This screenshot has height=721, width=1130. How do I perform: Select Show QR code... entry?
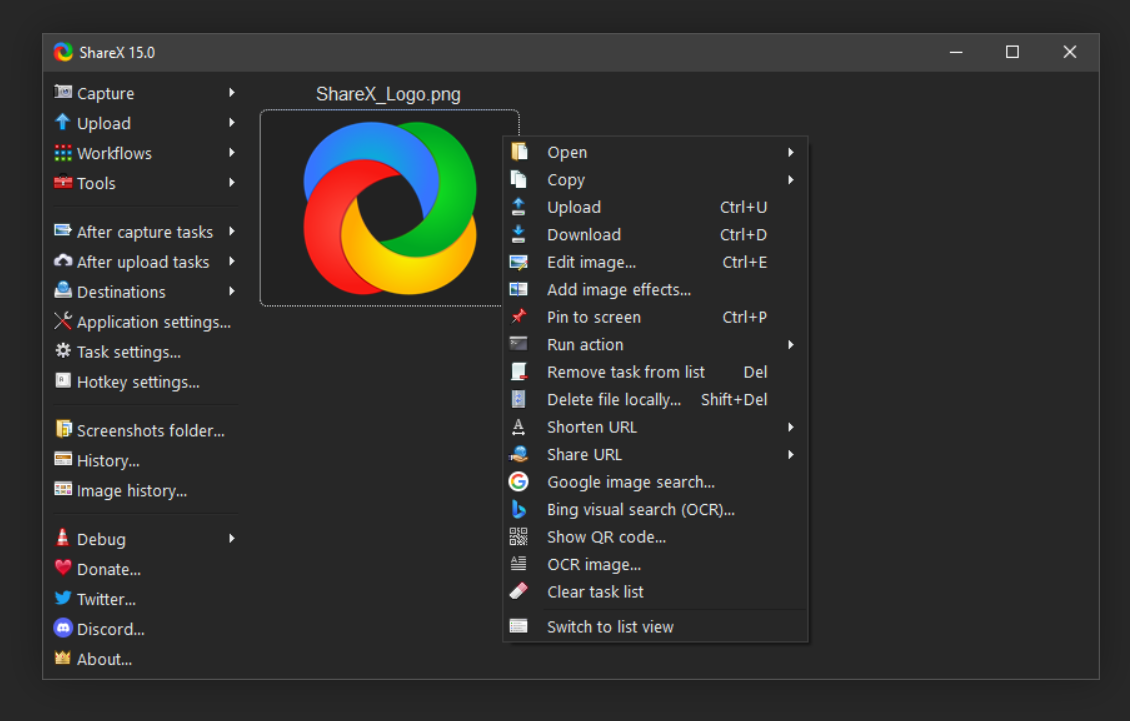pyautogui.click(x=655, y=536)
